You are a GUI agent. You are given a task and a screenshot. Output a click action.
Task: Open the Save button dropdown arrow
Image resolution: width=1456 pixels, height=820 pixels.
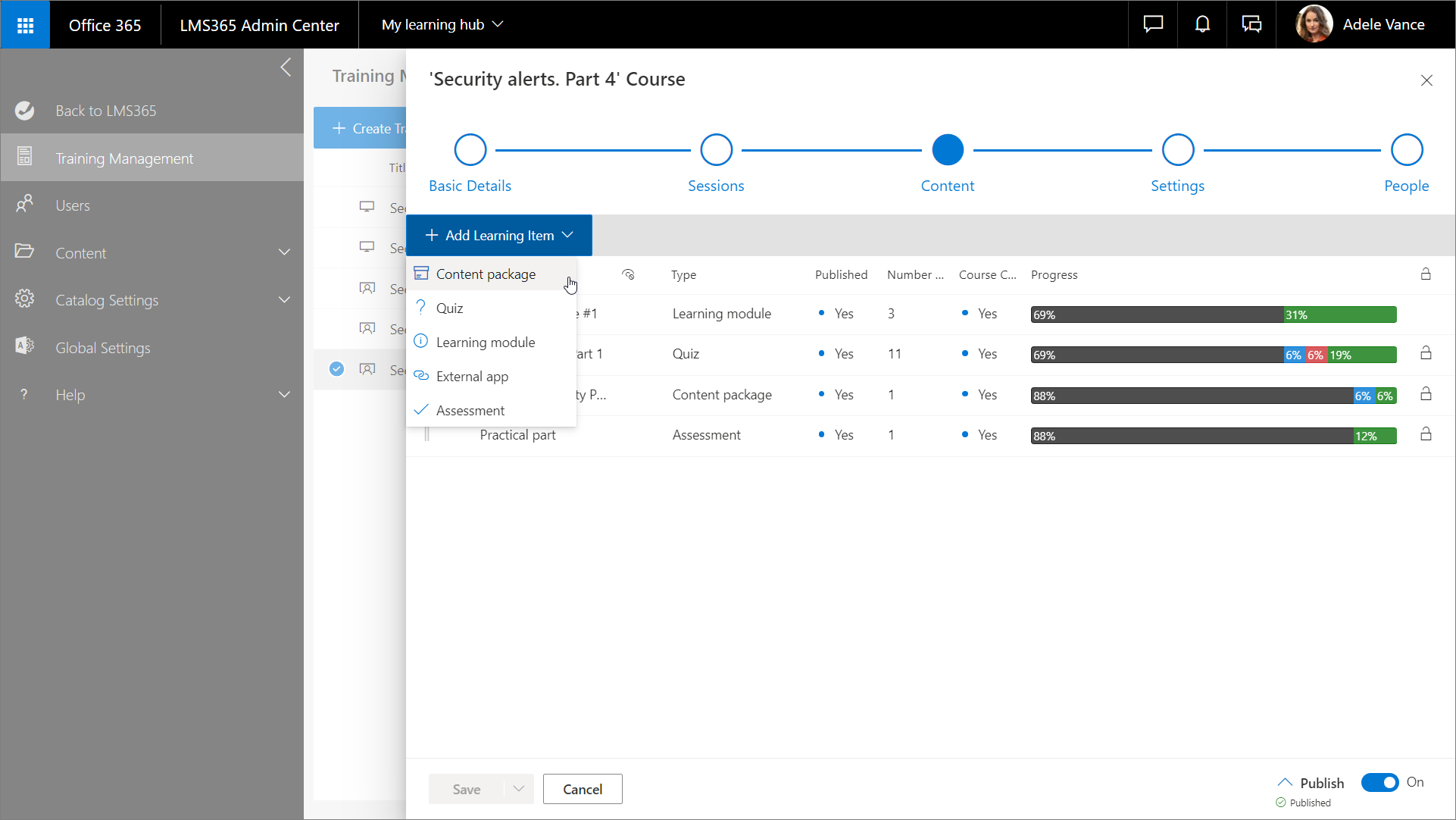(519, 789)
